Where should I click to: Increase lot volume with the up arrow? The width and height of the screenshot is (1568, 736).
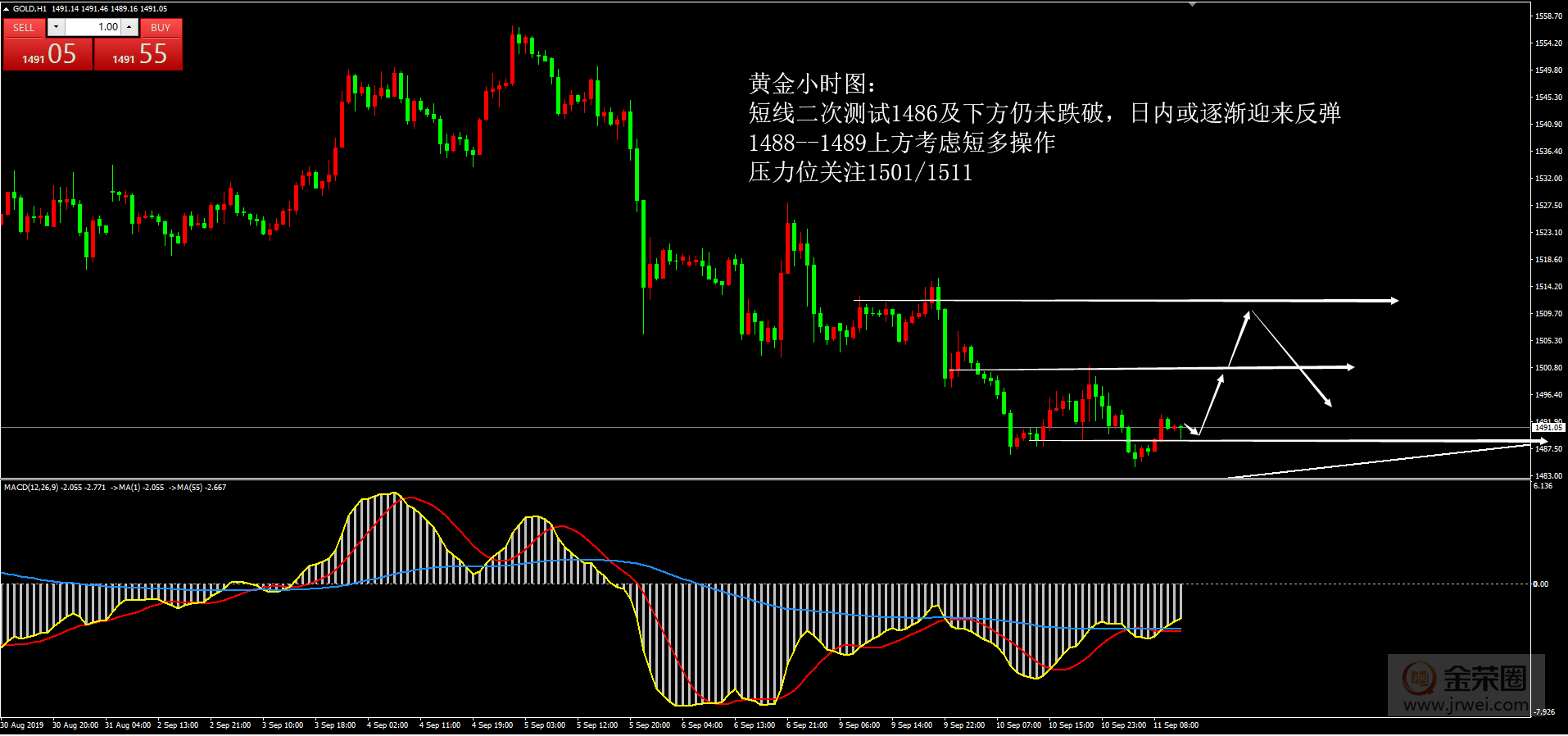click(x=129, y=27)
